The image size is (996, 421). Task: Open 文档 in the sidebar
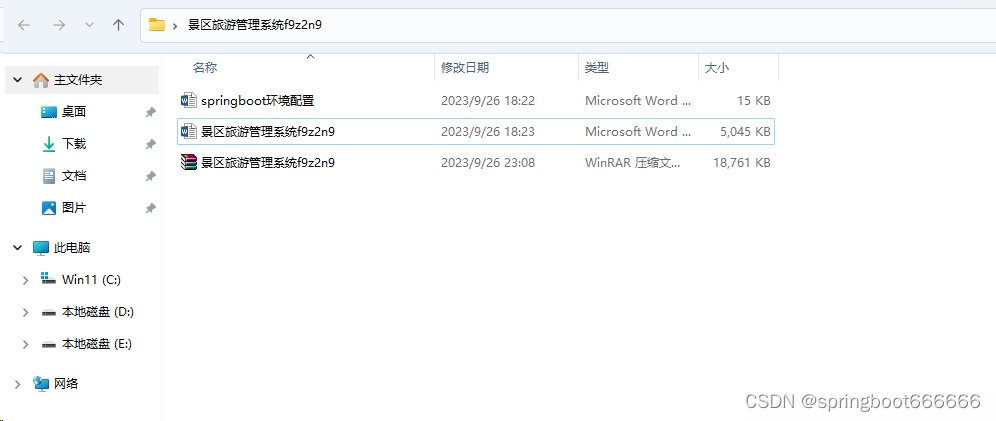coord(74,176)
